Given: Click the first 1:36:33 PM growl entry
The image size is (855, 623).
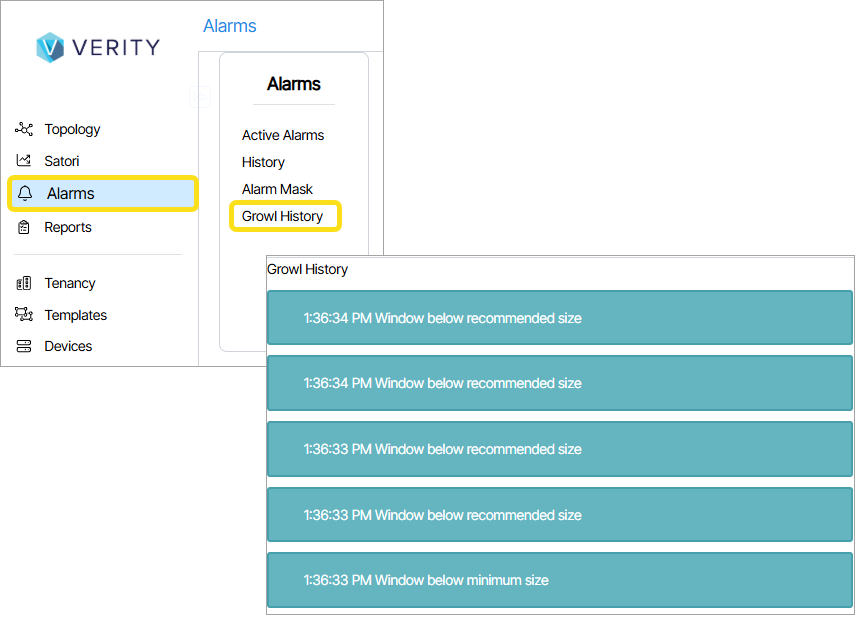Looking at the screenshot, I should (x=559, y=449).
